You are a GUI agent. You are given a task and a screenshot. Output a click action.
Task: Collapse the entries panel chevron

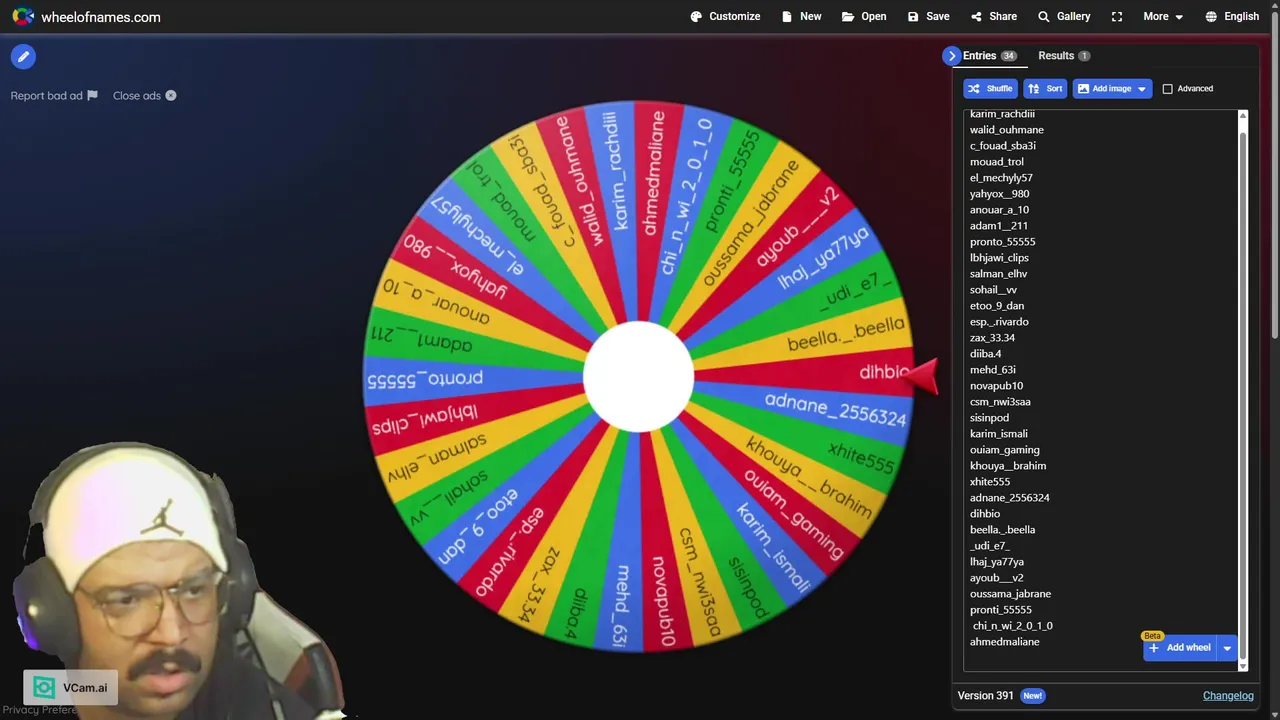click(952, 56)
